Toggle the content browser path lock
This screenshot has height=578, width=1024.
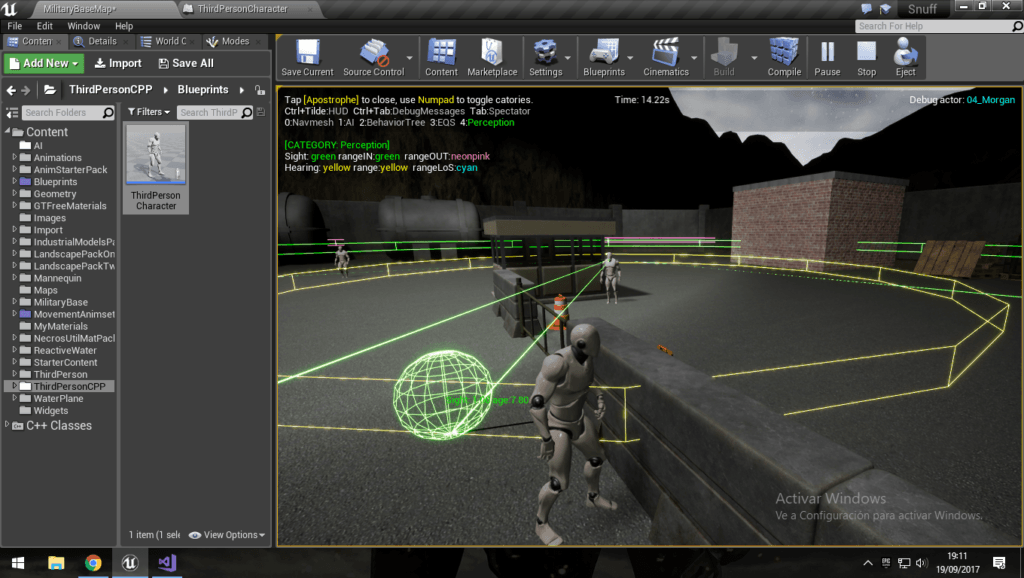click(260, 90)
